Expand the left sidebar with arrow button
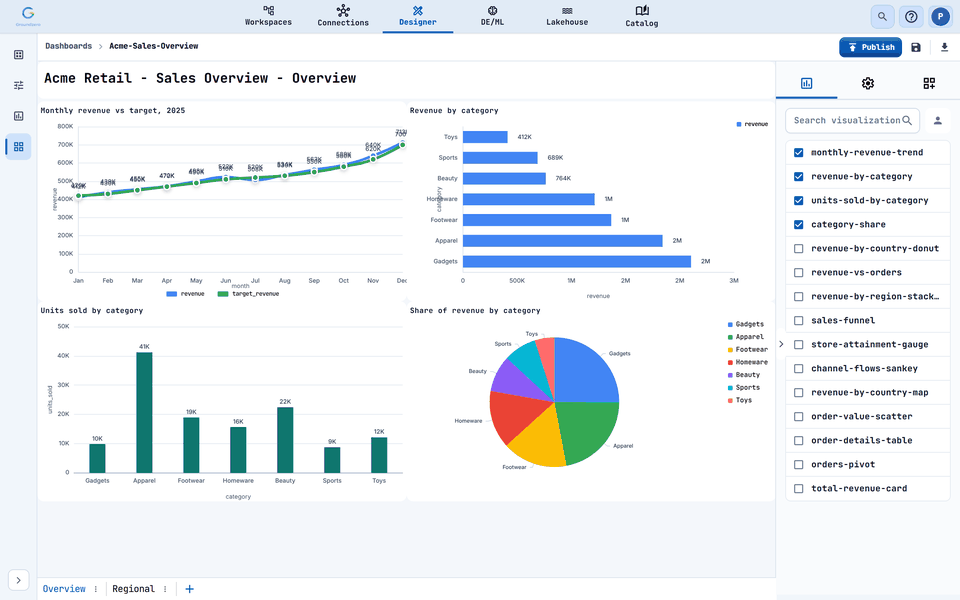The image size is (960, 600). coord(18,580)
